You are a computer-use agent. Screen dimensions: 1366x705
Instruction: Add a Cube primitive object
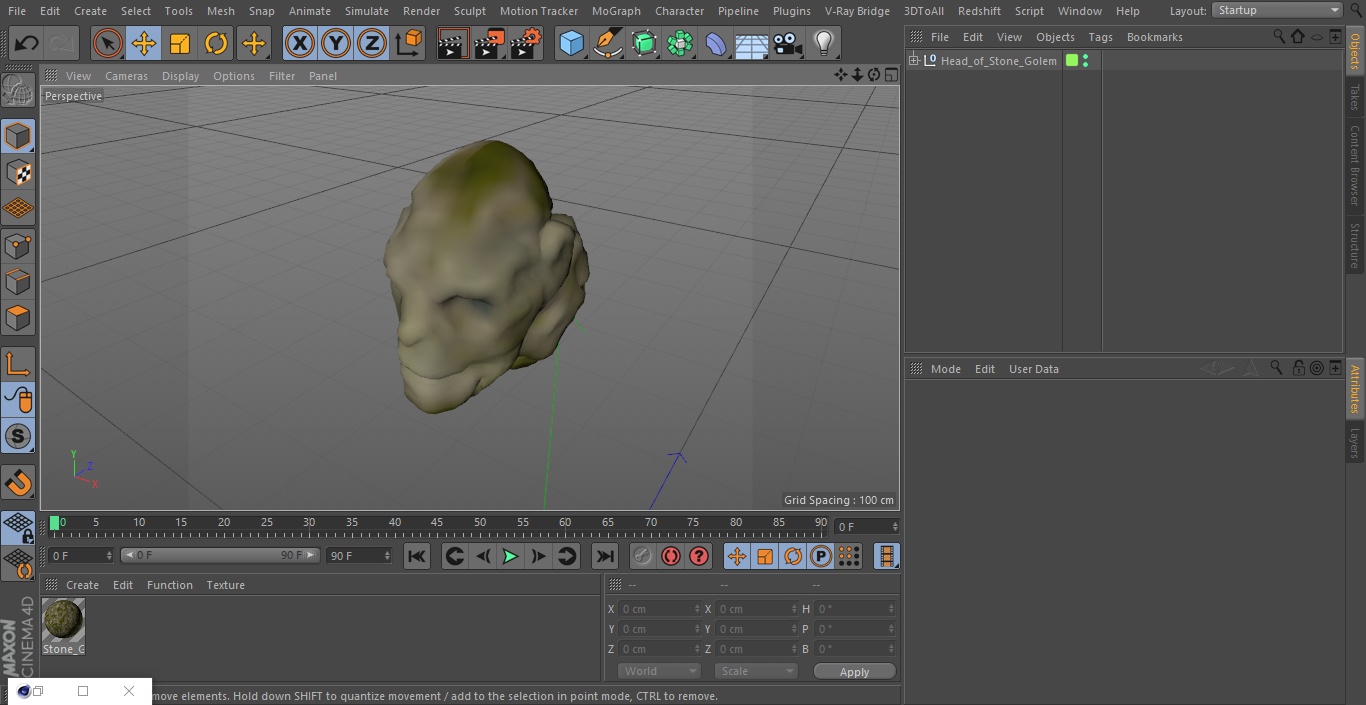[571, 43]
